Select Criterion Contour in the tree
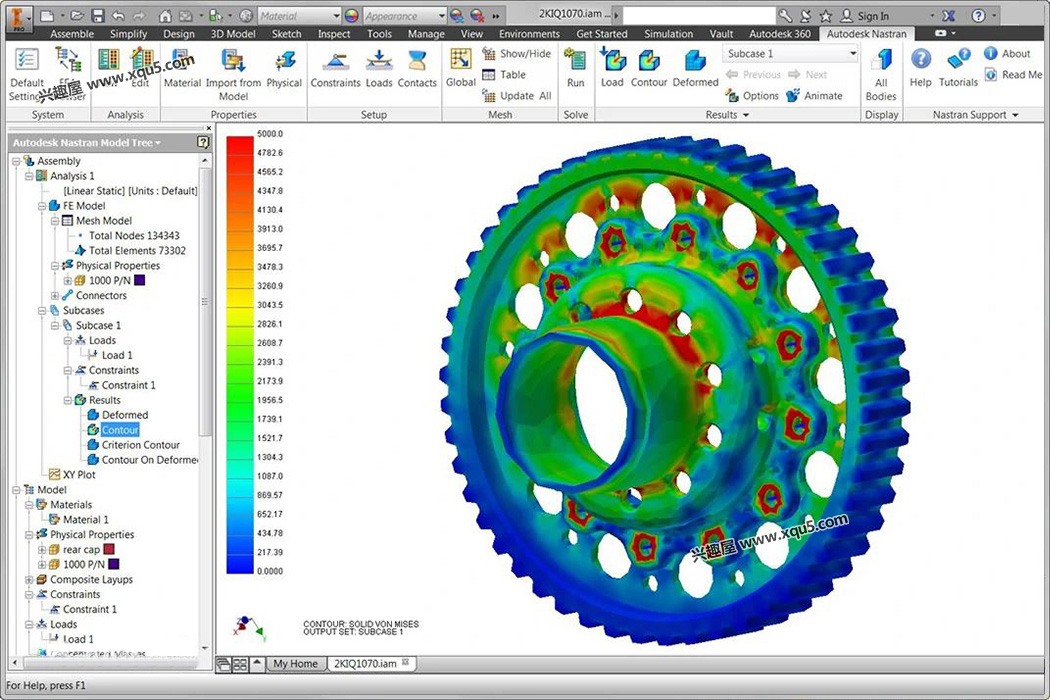Viewport: 1050px width, 700px height. (141, 445)
